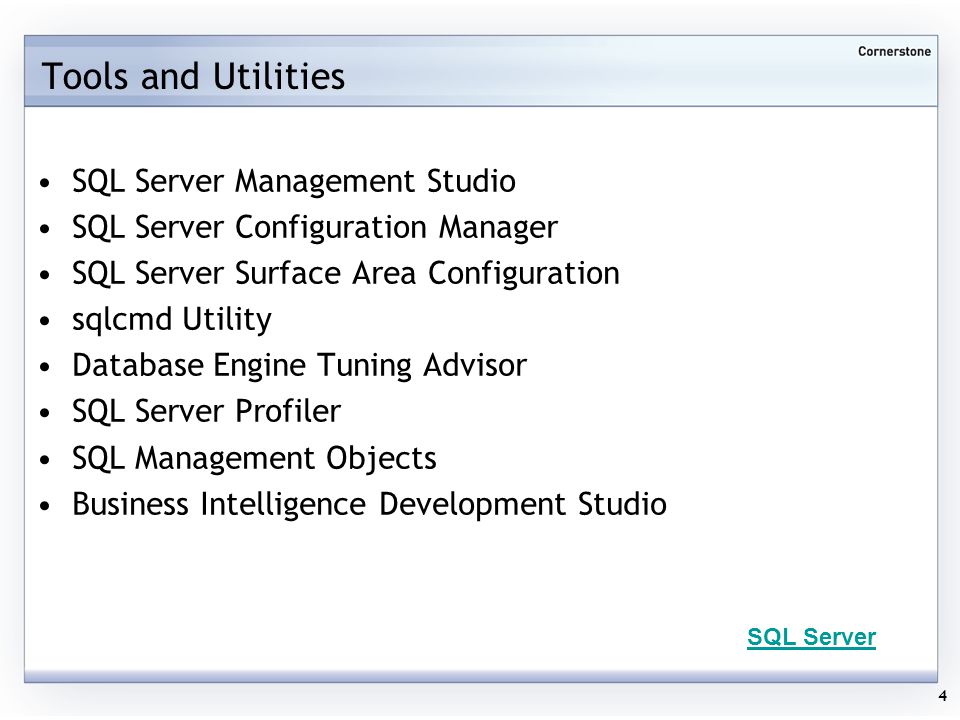Click the 'sqlcmd Utility' bullet text
This screenshot has width=960, height=720.
pos(172,320)
